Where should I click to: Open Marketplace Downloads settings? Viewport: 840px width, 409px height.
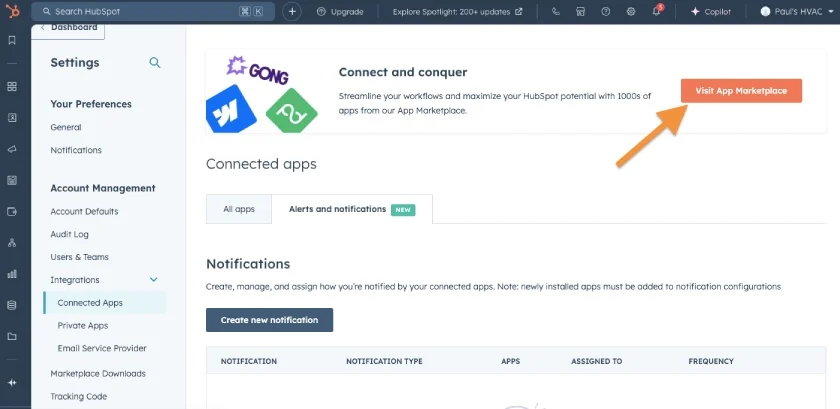pos(98,374)
